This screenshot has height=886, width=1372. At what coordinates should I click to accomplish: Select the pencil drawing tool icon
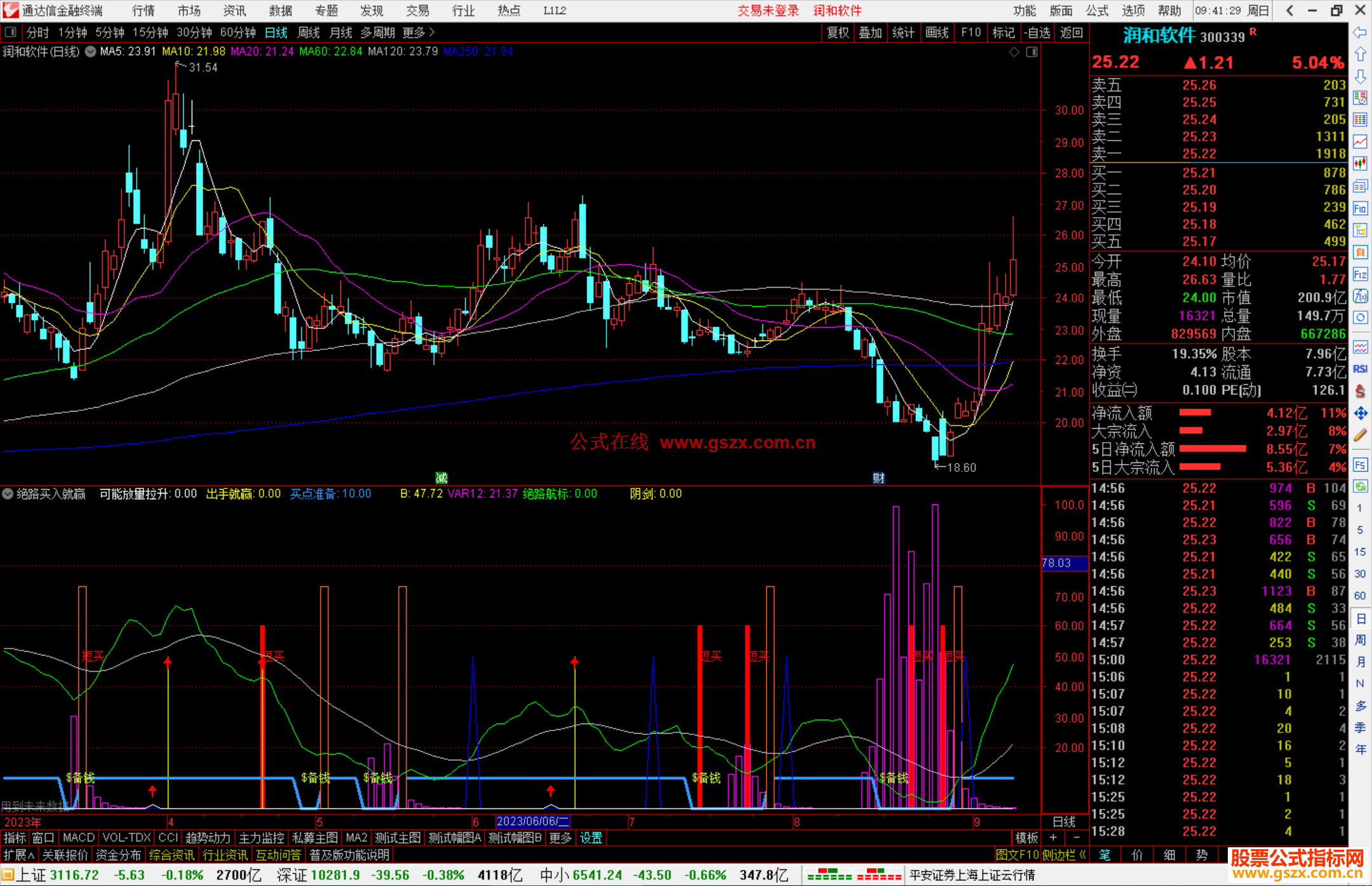(x=1360, y=436)
